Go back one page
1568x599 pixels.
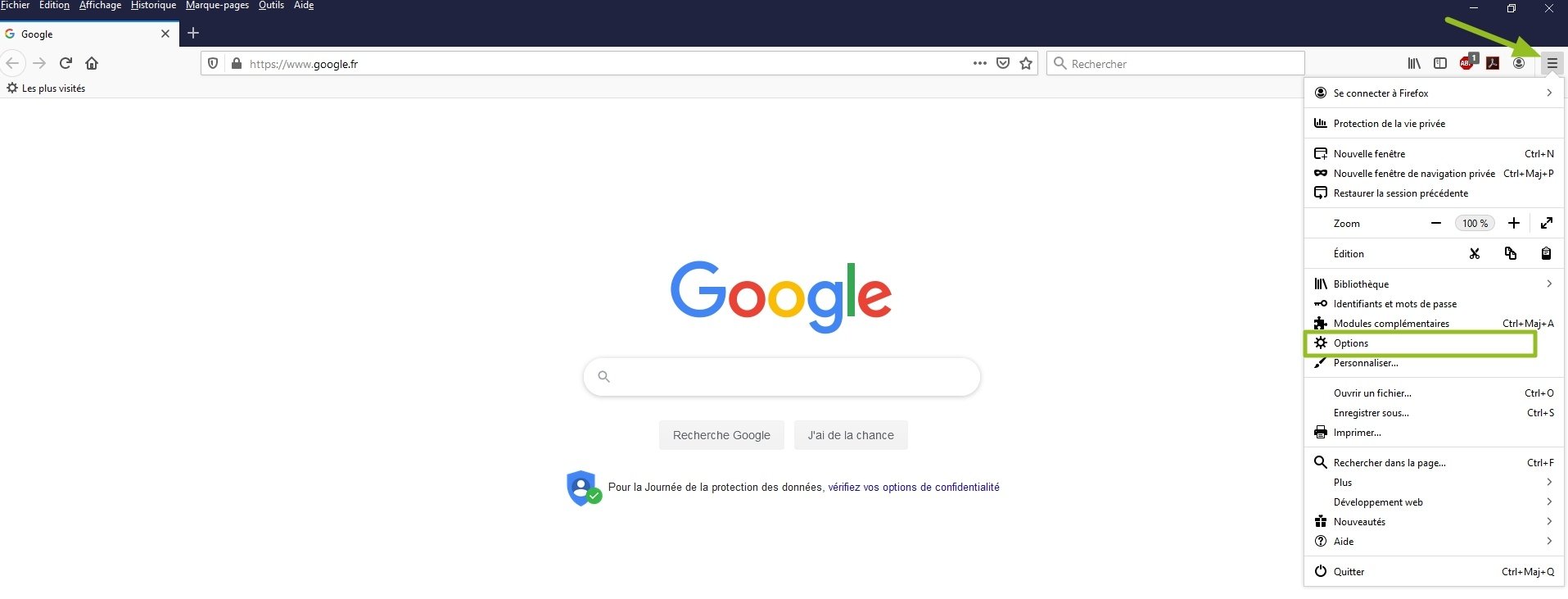point(12,63)
